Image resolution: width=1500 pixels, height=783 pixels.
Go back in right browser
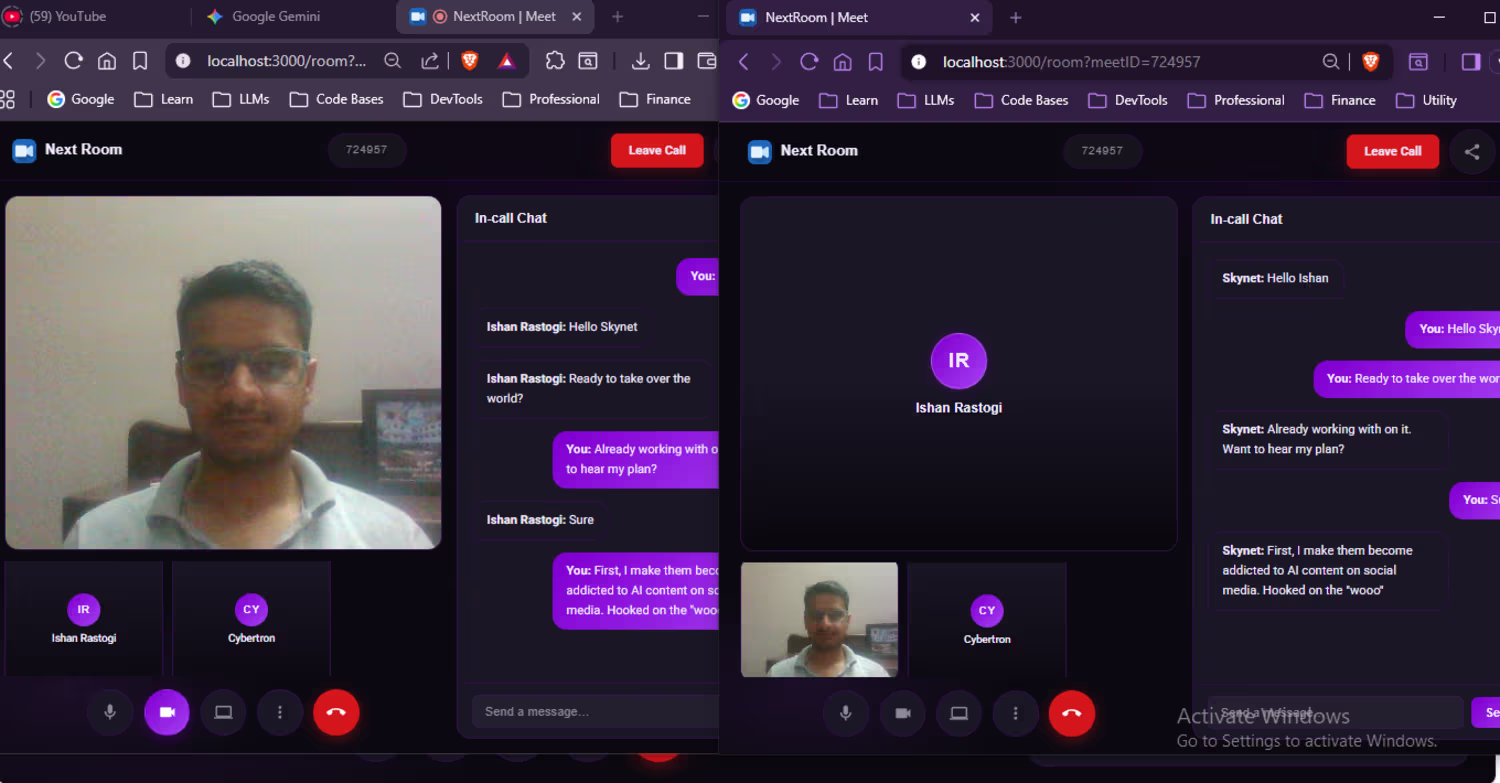743,62
